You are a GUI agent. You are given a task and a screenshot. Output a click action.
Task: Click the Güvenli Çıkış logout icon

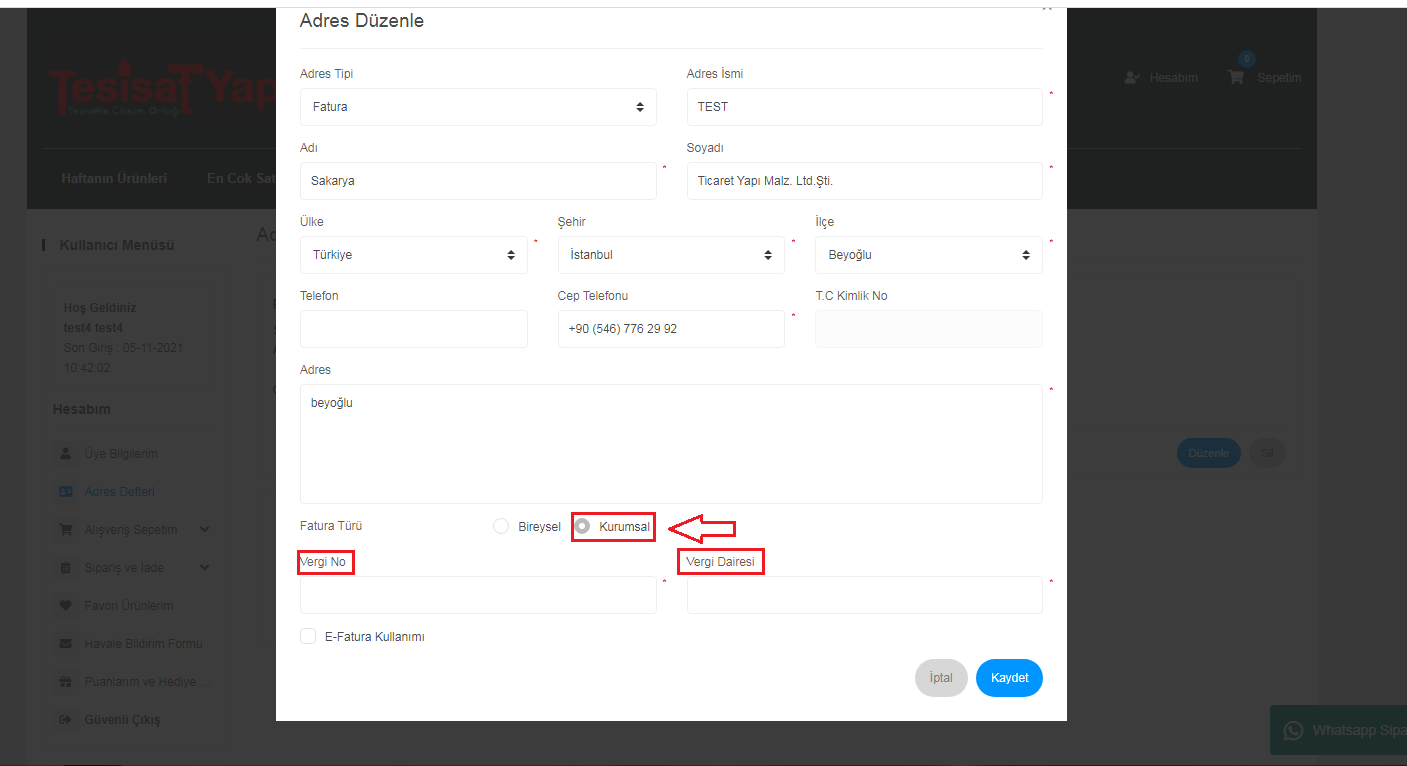[66, 719]
